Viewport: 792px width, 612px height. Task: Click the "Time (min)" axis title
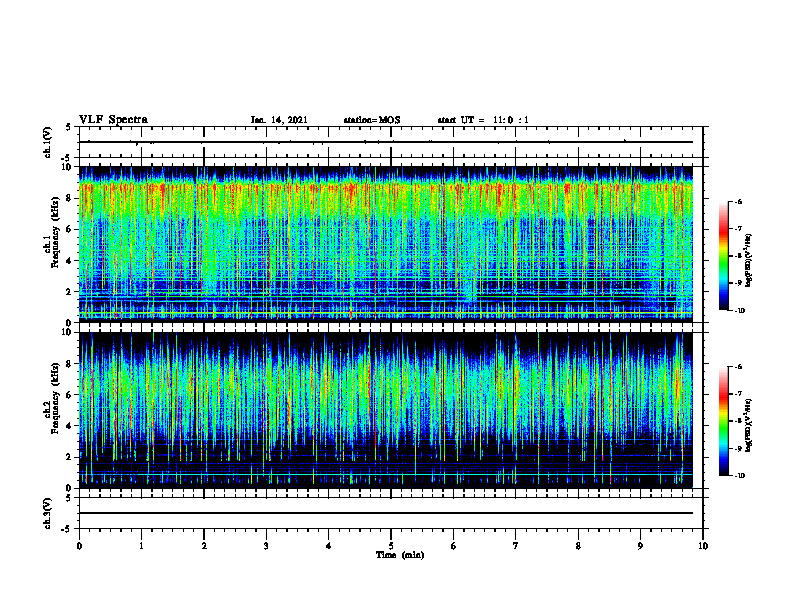coord(400,555)
